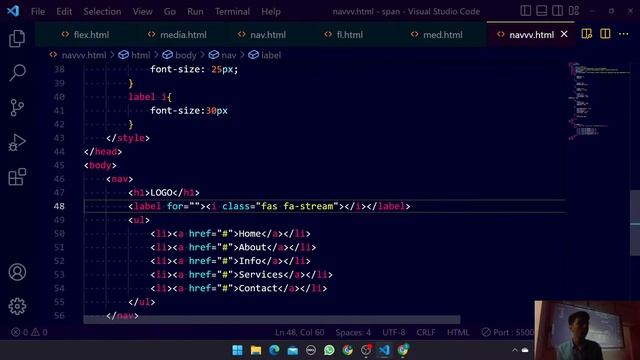Open Accounts menu icon

click(17, 272)
